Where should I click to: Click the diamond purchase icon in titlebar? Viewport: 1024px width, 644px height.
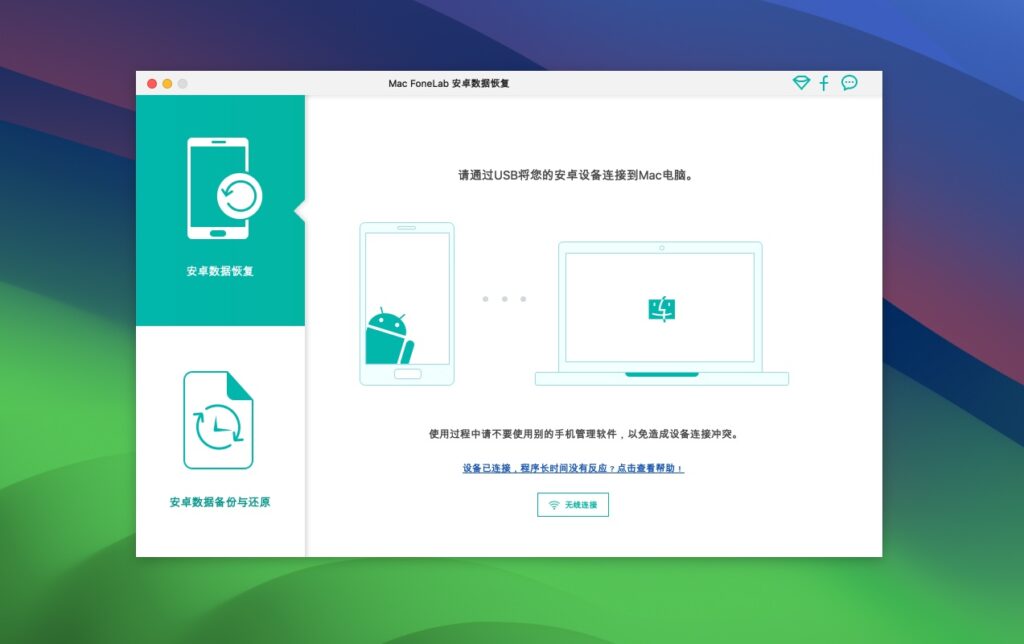800,84
